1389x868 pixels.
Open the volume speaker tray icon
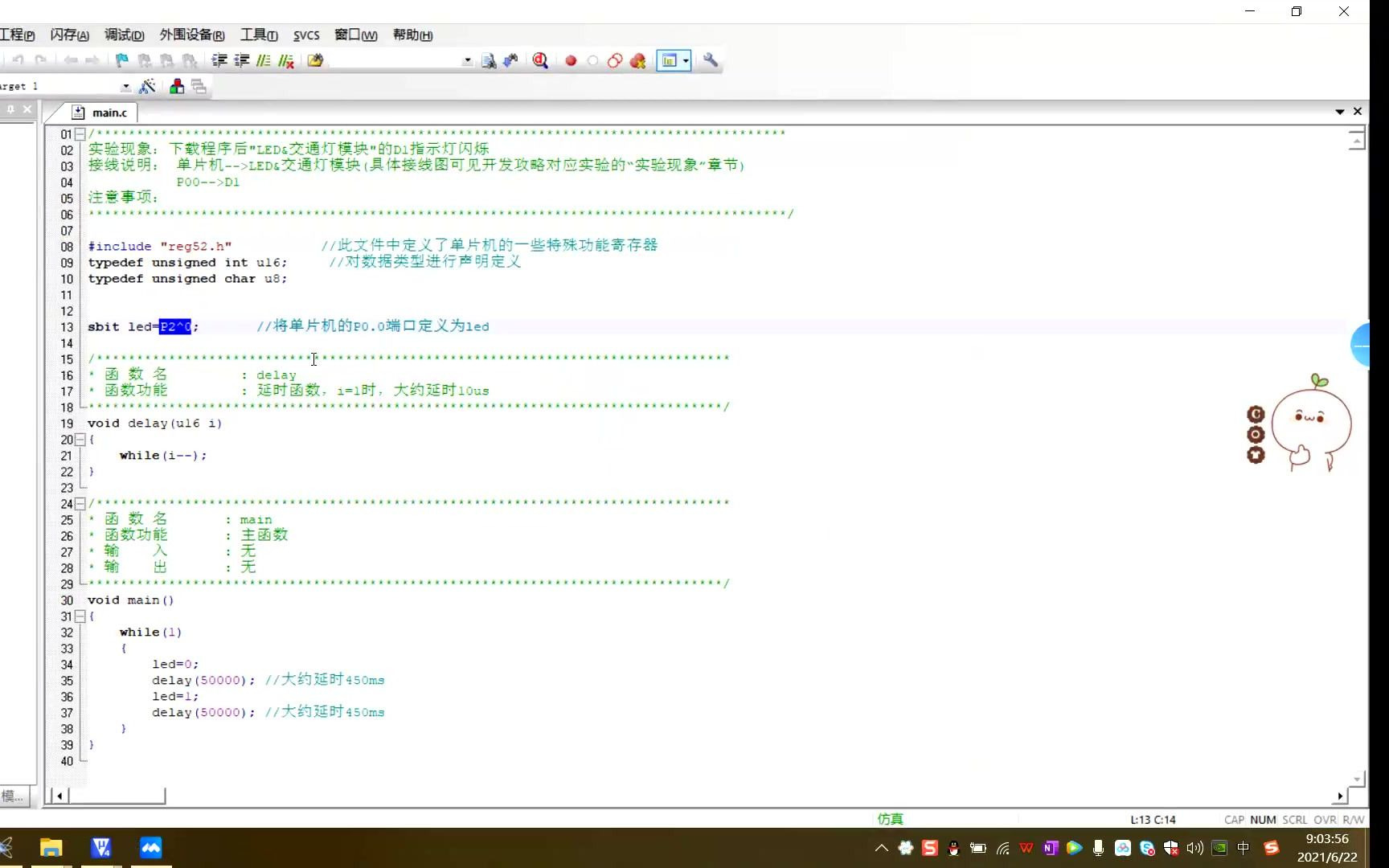(1195, 848)
